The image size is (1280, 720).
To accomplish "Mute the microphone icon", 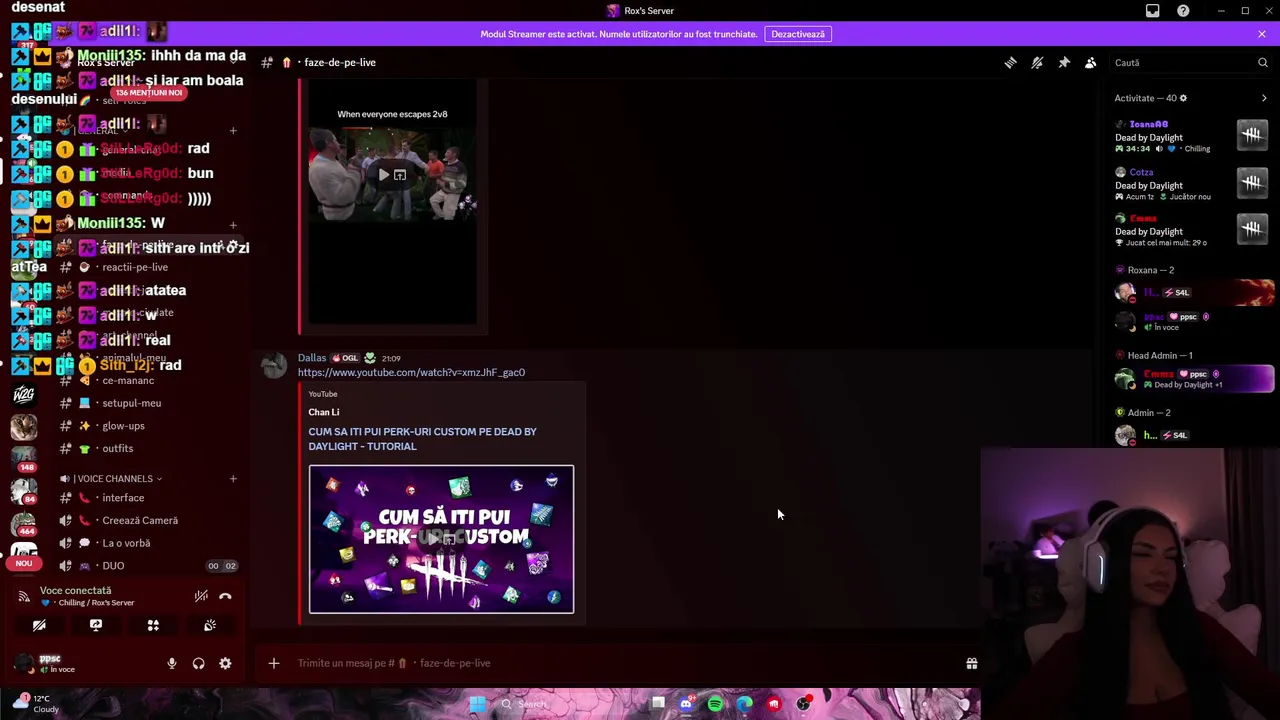I will coord(171,663).
